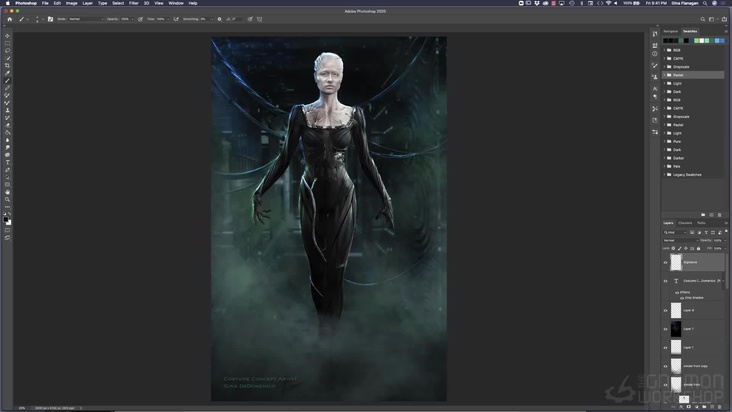Image resolution: width=732 pixels, height=412 pixels.
Task: Open the Opacity dropdown in options bar
Action: coord(132,19)
